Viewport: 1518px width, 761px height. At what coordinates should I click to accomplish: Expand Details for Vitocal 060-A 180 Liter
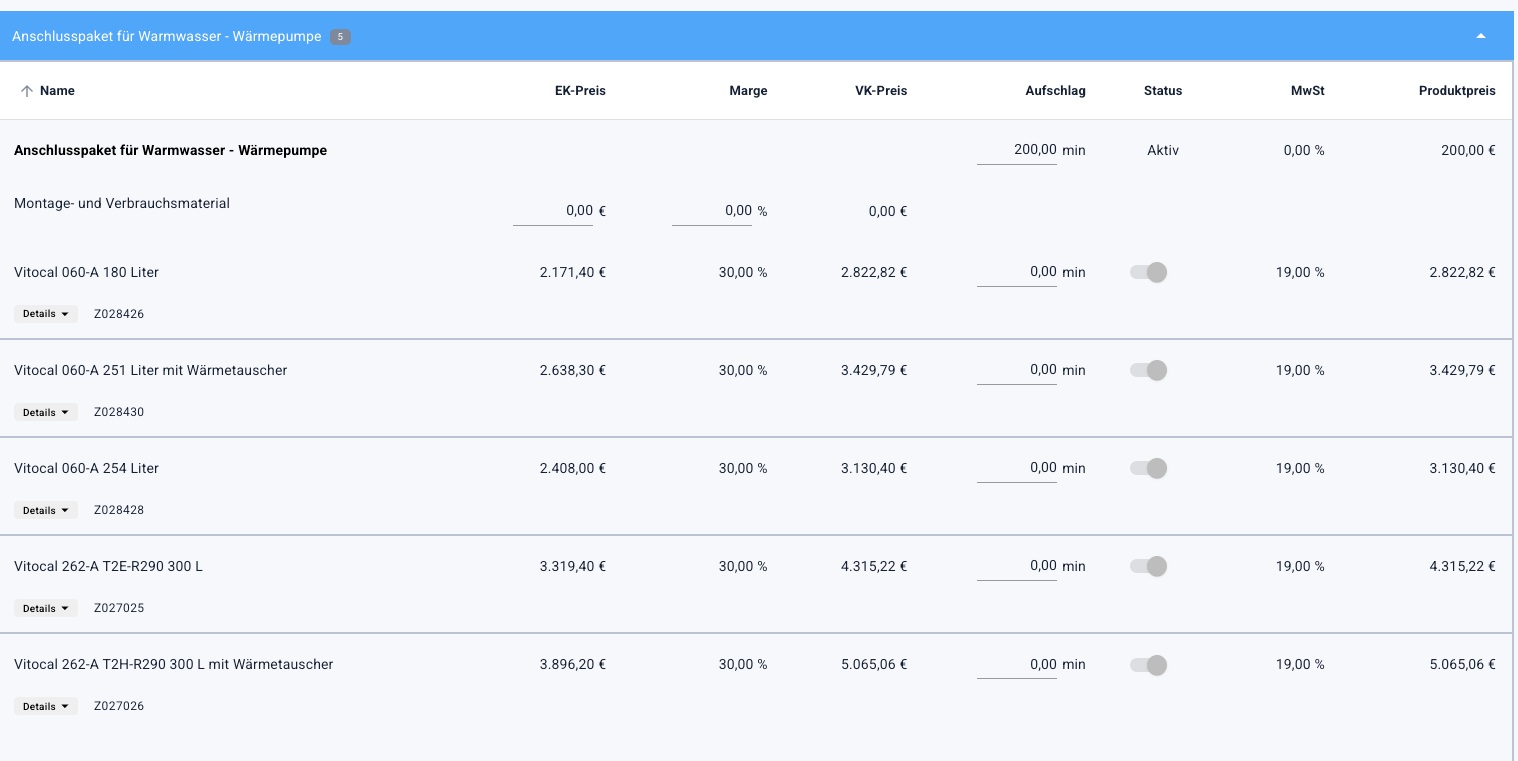click(46, 314)
